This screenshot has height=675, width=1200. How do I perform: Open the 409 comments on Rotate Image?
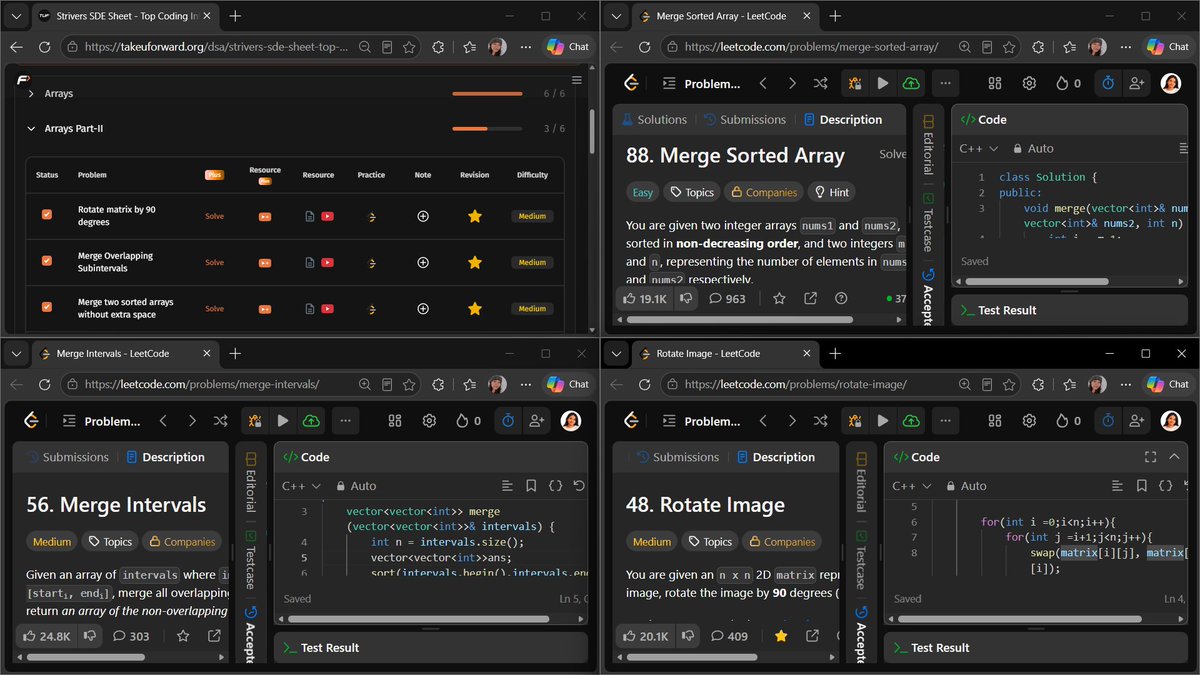point(729,635)
